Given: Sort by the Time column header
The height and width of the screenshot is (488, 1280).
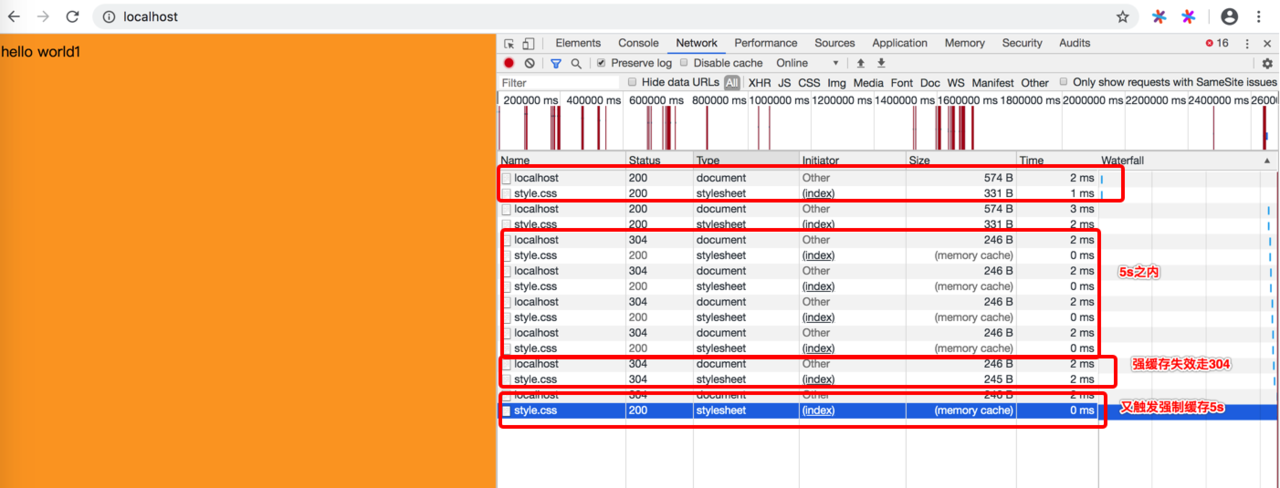Looking at the screenshot, I should click(x=1057, y=160).
